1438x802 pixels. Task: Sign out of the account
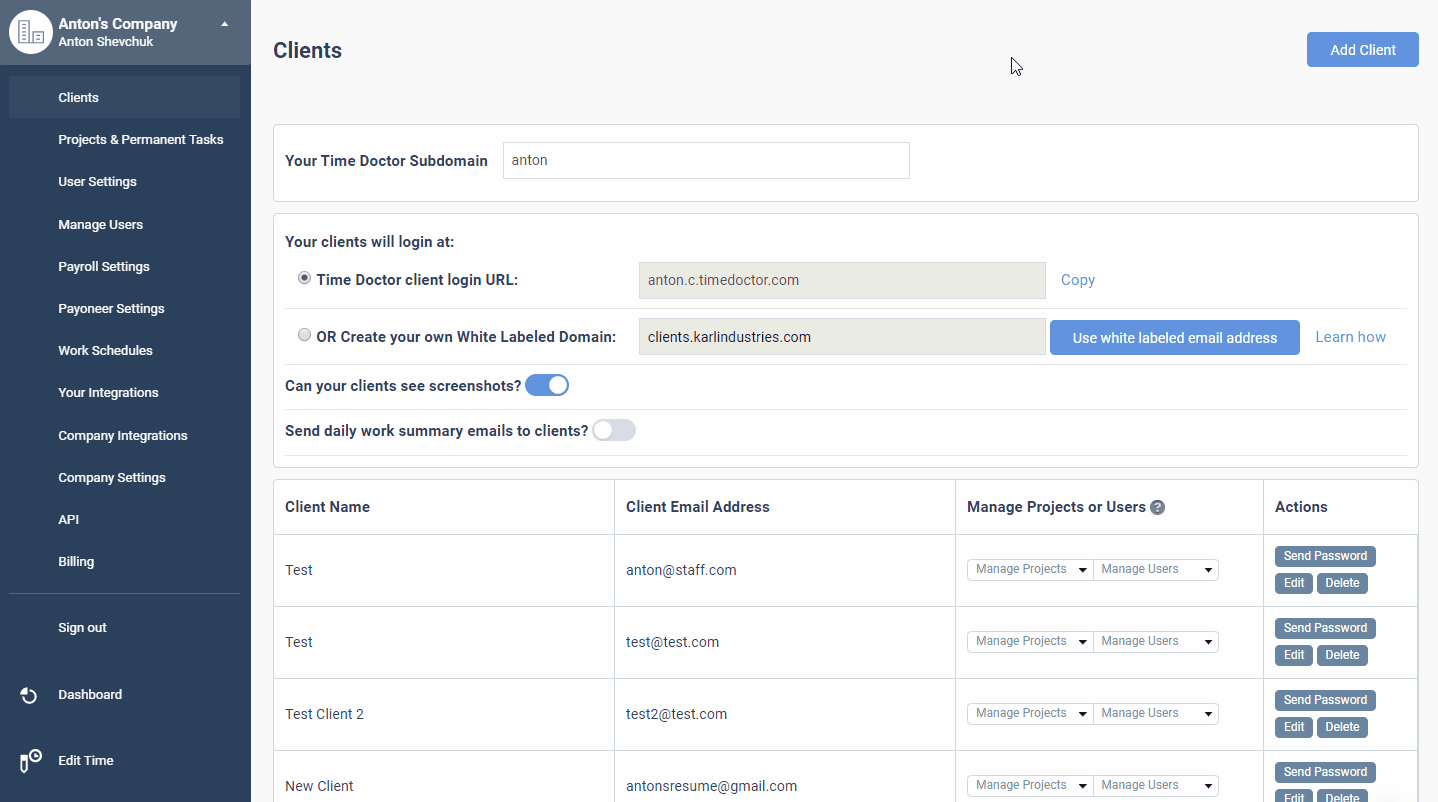(81, 627)
